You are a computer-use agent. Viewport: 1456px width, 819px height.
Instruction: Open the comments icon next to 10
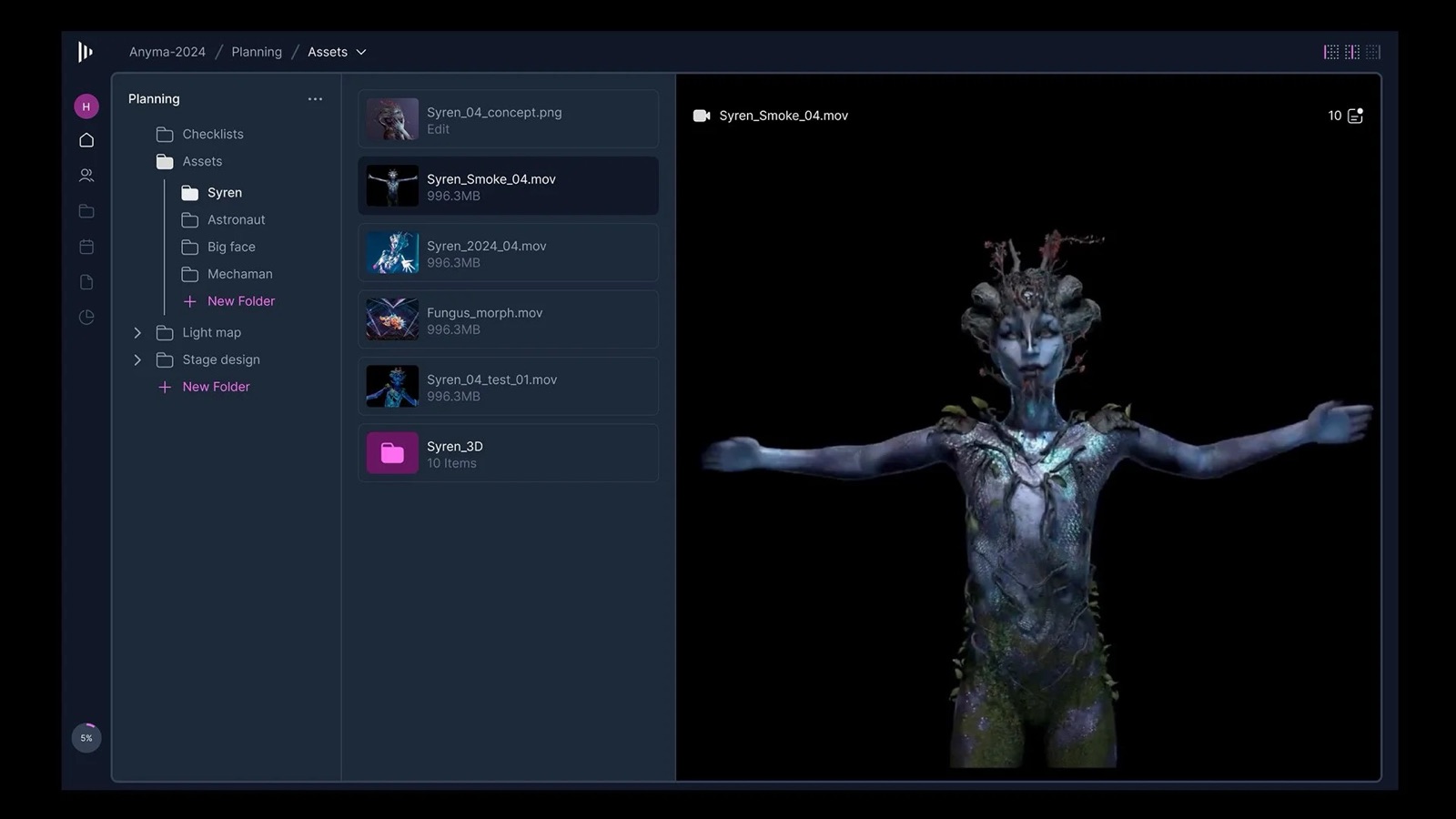pos(1355,116)
